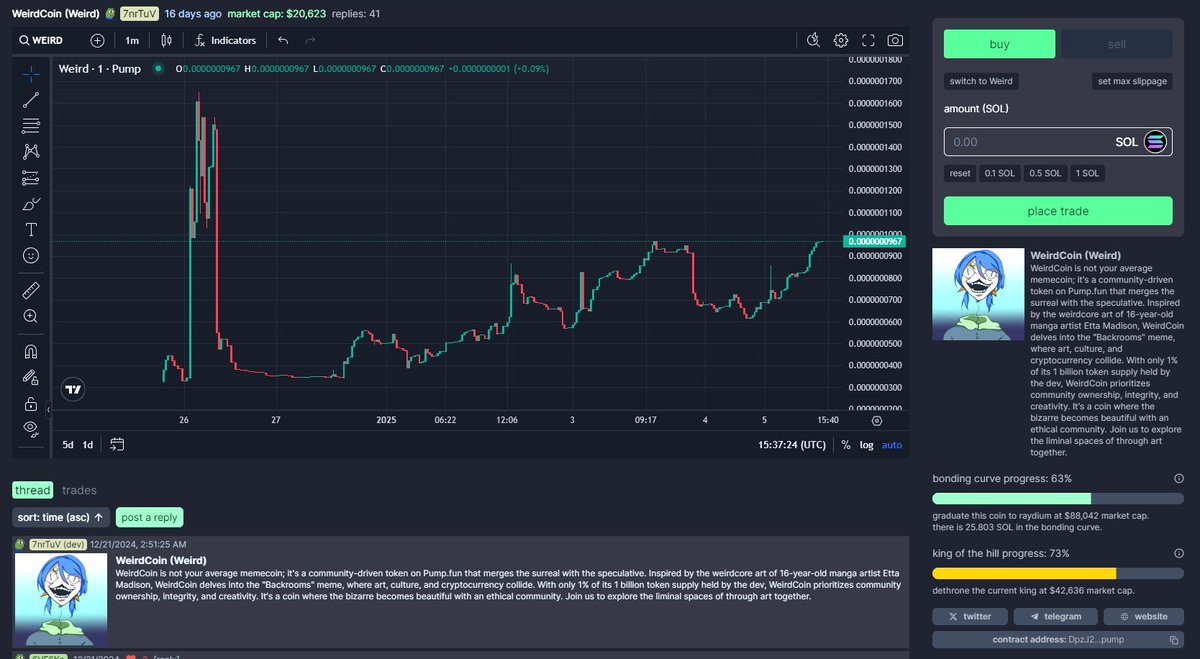Toggle lock all drawings
Viewport: 1200px width, 659px height.
(x=31, y=404)
